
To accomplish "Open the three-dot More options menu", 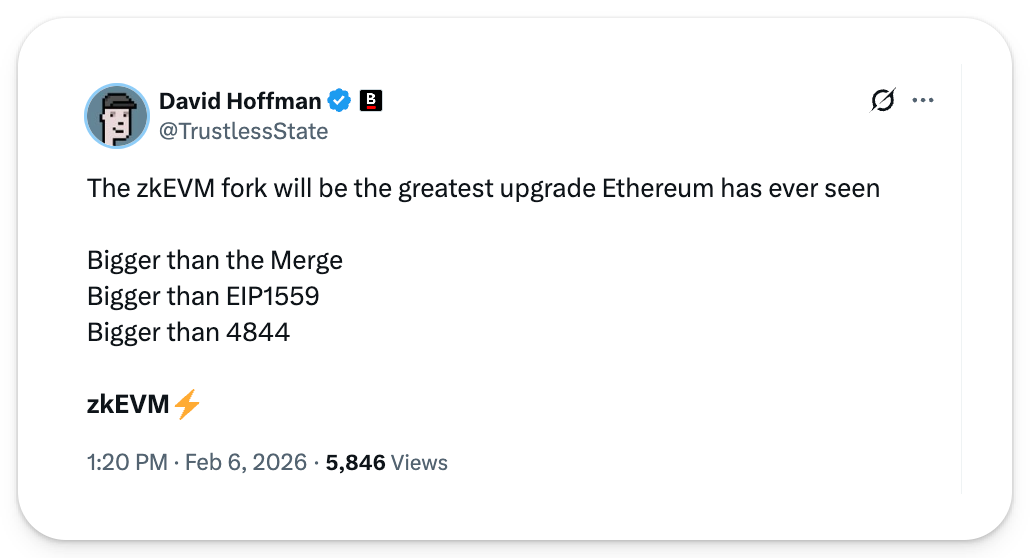I will point(923,100).
